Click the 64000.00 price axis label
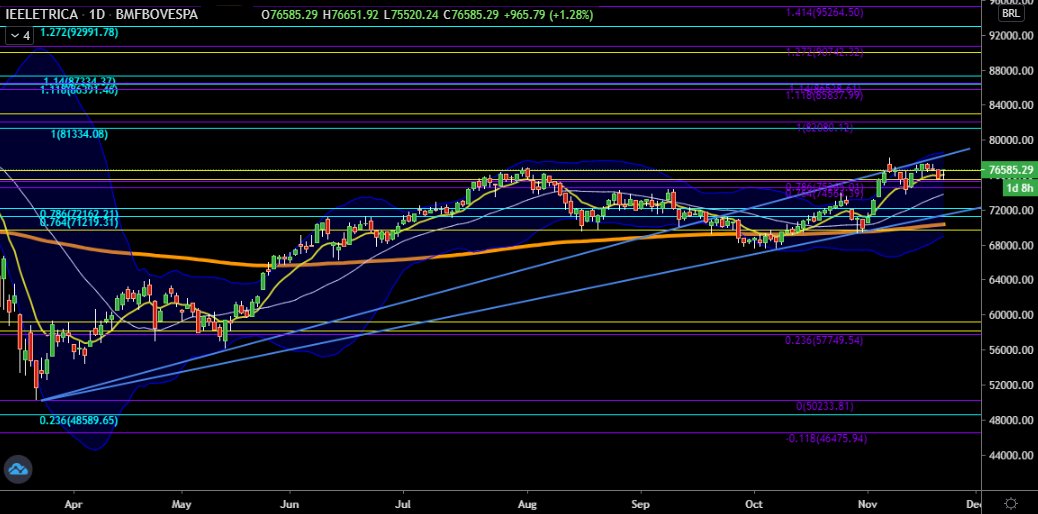 pyautogui.click(x=1011, y=280)
